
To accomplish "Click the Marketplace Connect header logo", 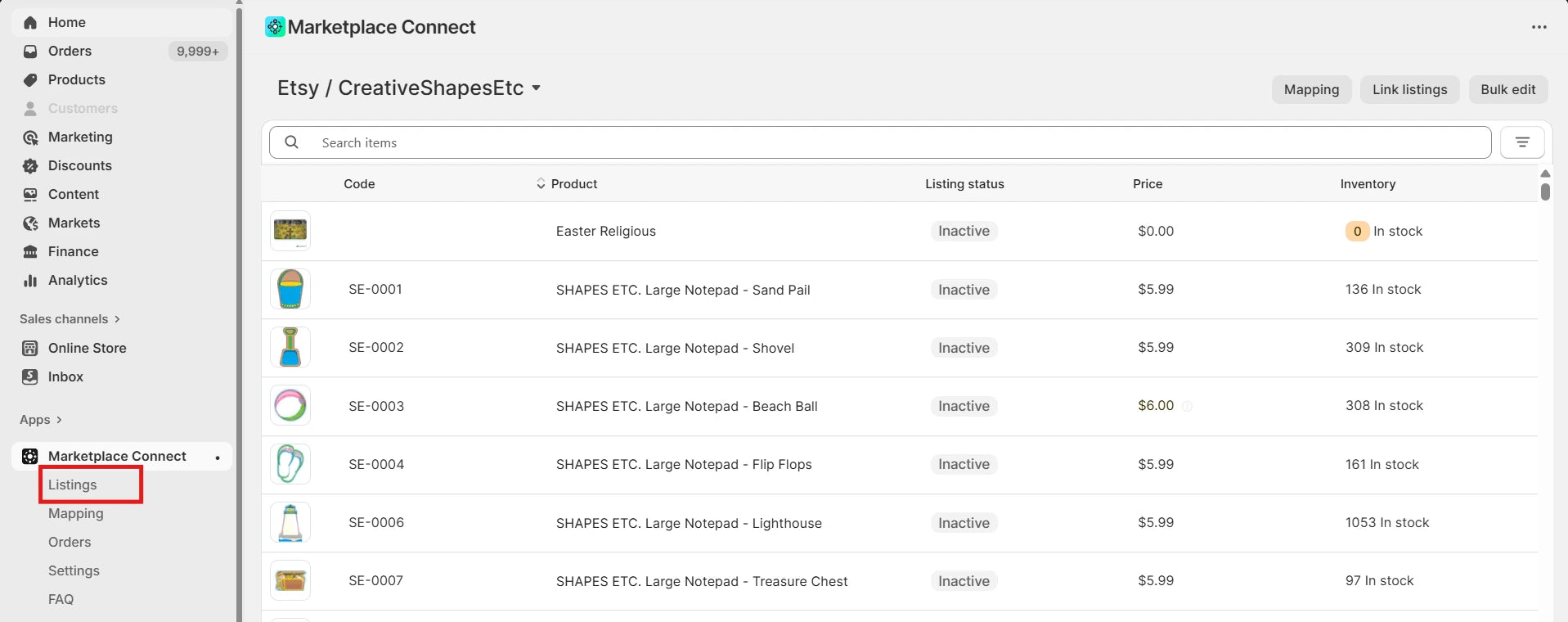I will pyautogui.click(x=275, y=27).
